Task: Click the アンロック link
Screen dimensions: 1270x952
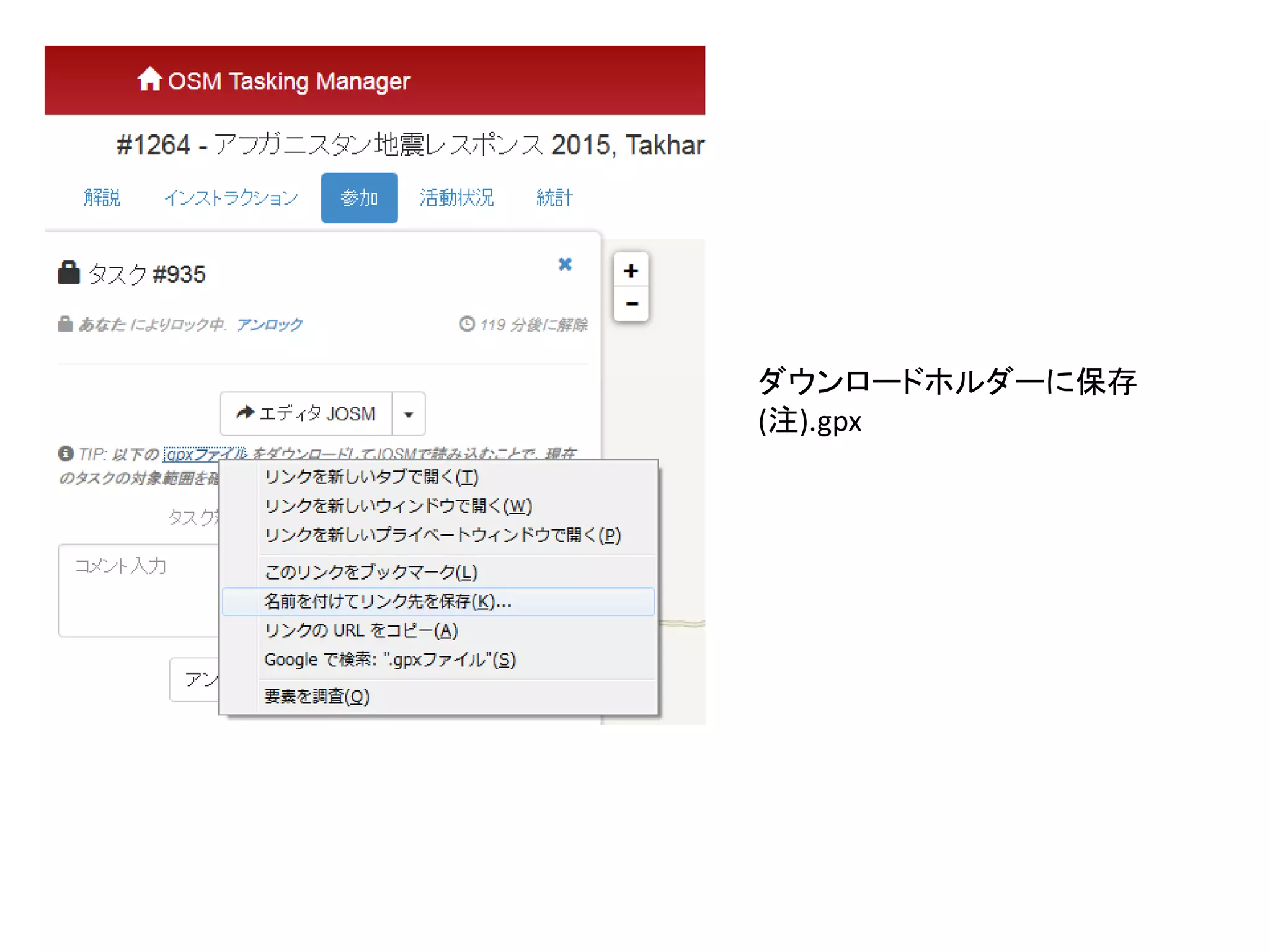Action: pos(270,324)
